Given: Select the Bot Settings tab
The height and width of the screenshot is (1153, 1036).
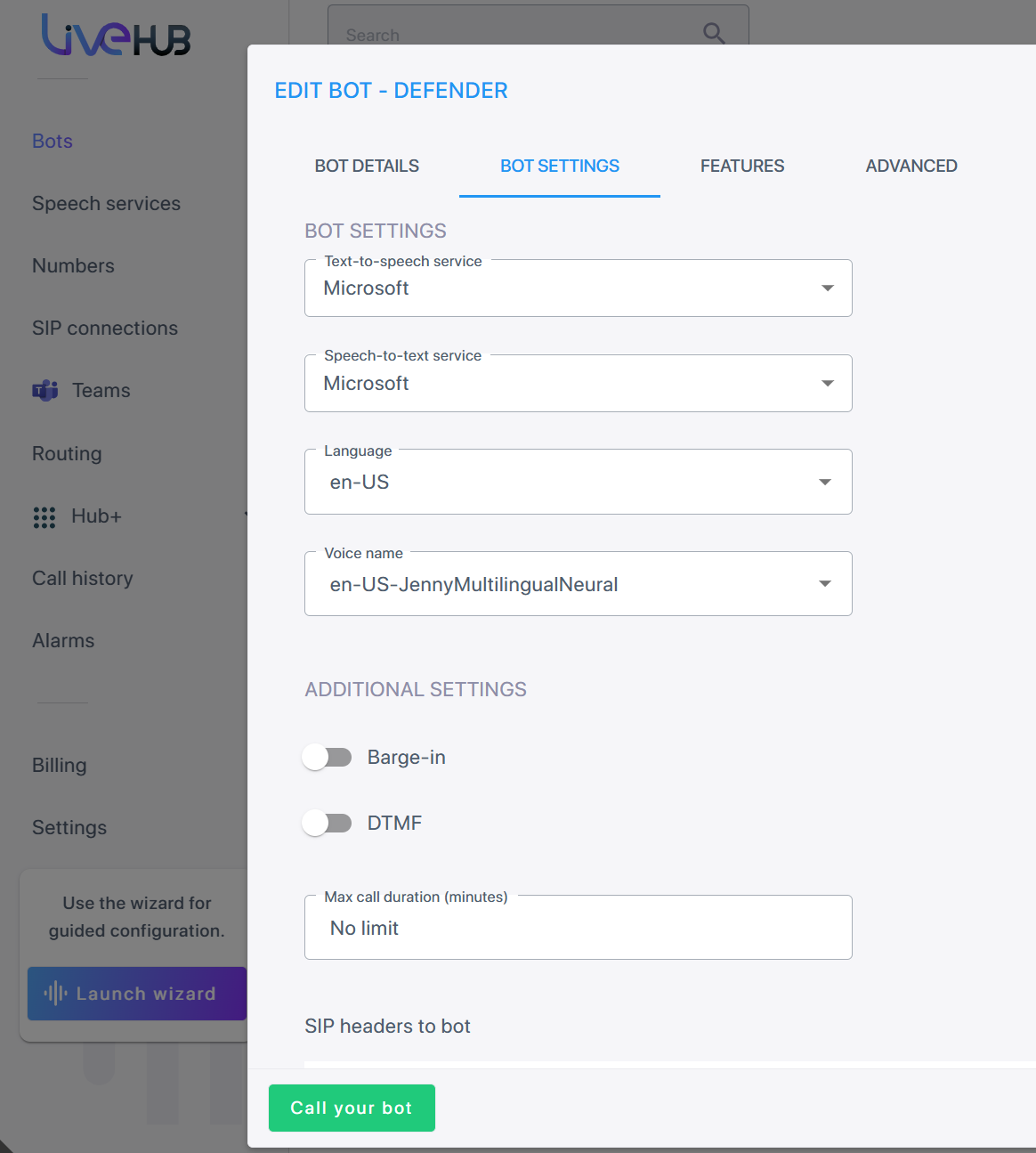Looking at the screenshot, I should coord(560,166).
